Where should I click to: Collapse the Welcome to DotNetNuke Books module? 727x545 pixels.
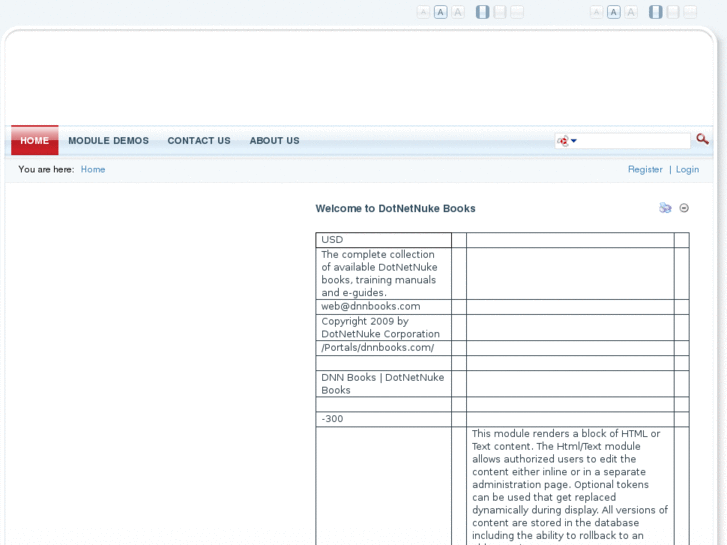[684, 208]
